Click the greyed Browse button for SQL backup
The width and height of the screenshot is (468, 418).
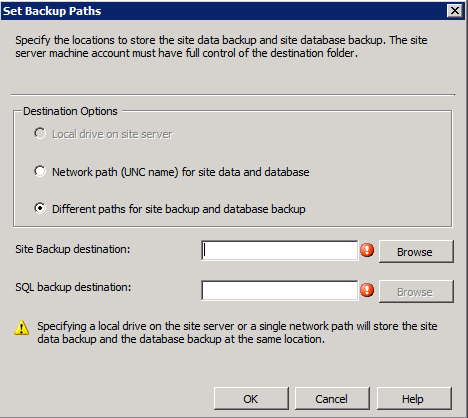(x=416, y=292)
